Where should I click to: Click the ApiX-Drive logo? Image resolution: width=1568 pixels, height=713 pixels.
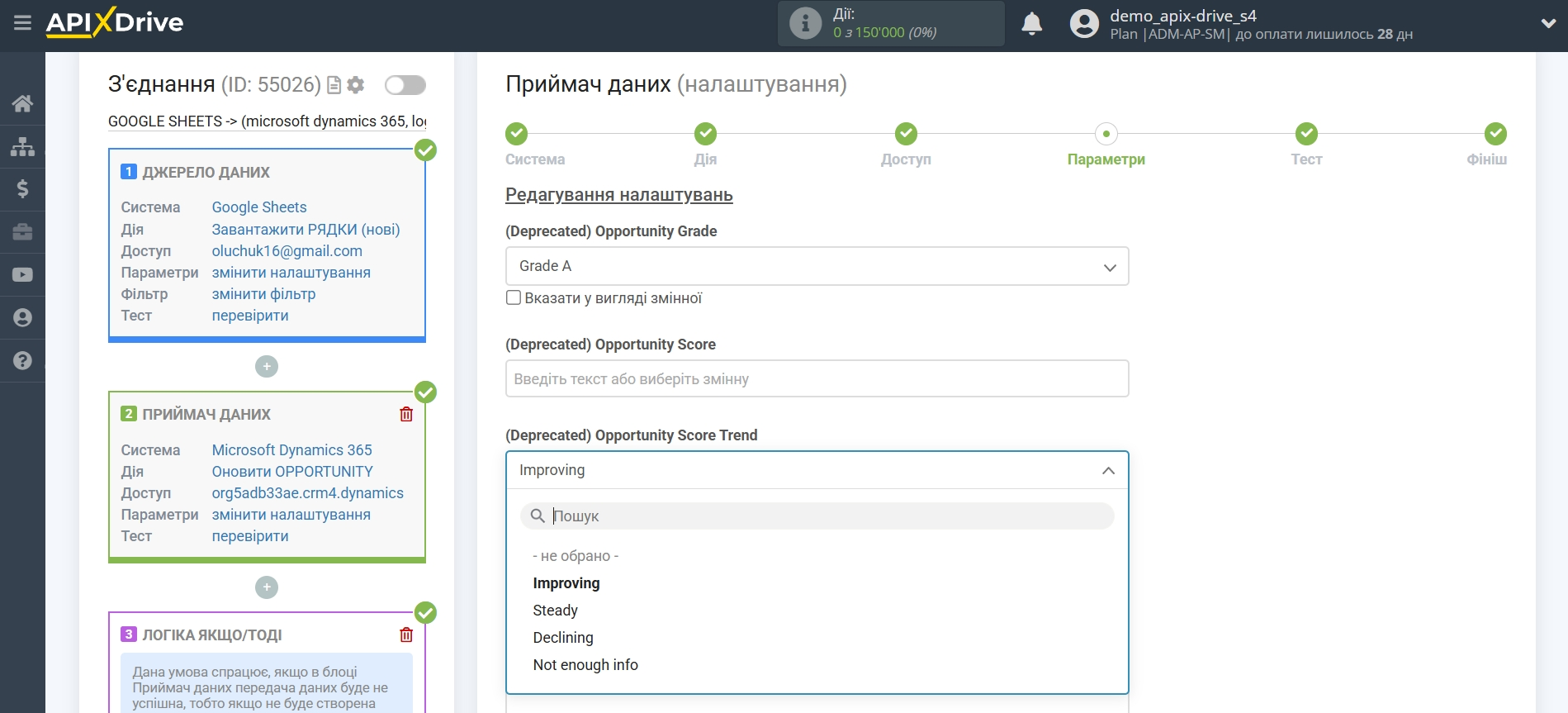click(x=115, y=22)
